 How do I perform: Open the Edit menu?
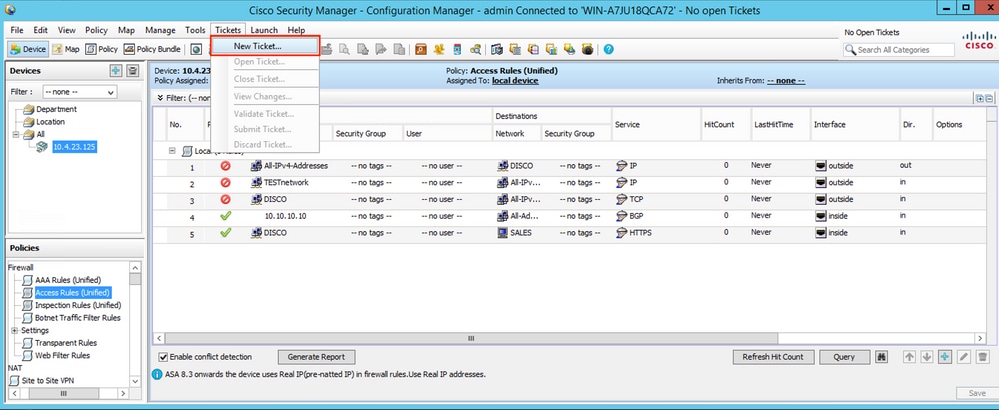[40, 30]
